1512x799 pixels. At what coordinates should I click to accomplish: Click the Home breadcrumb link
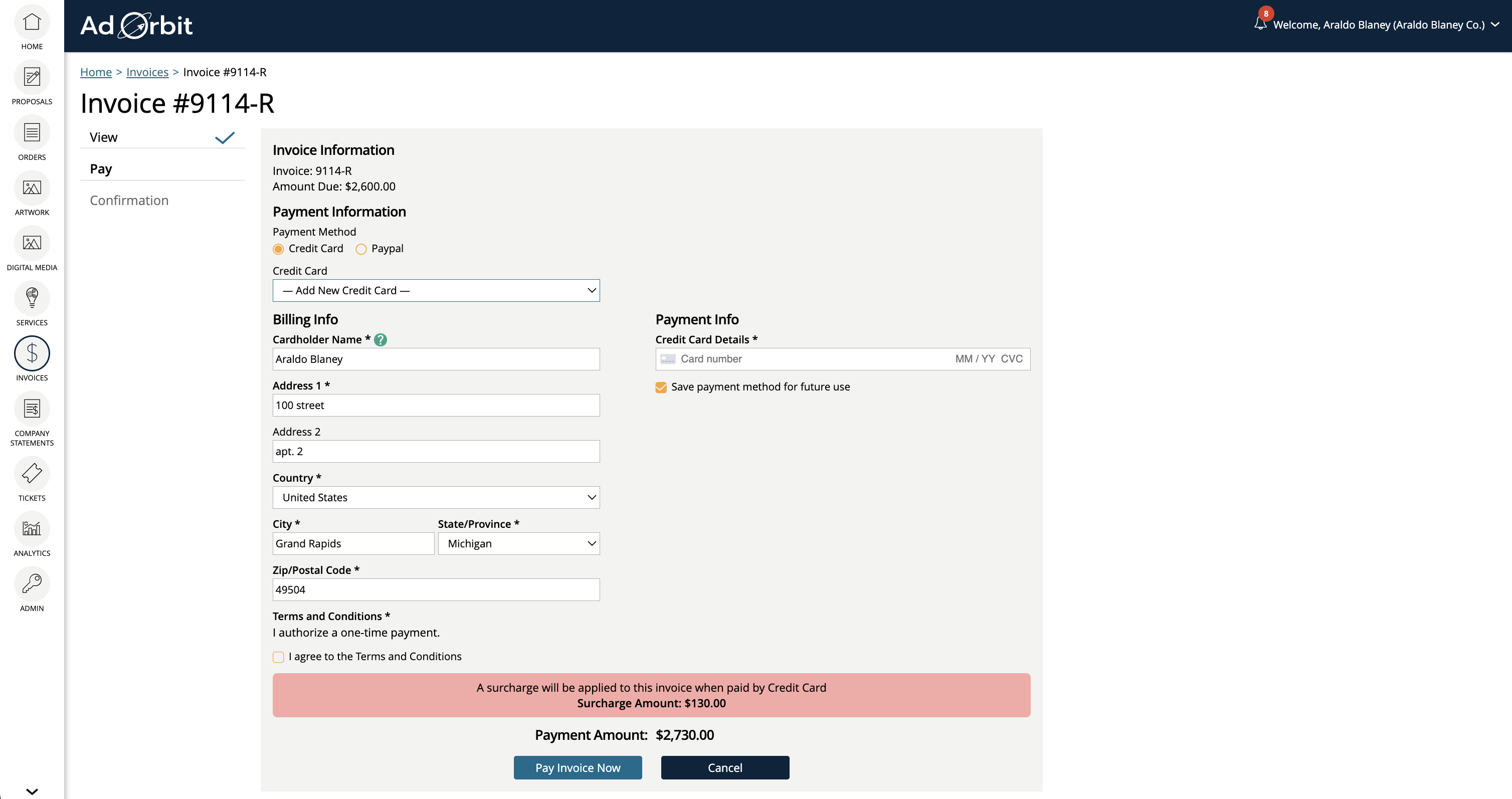tap(96, 72)
